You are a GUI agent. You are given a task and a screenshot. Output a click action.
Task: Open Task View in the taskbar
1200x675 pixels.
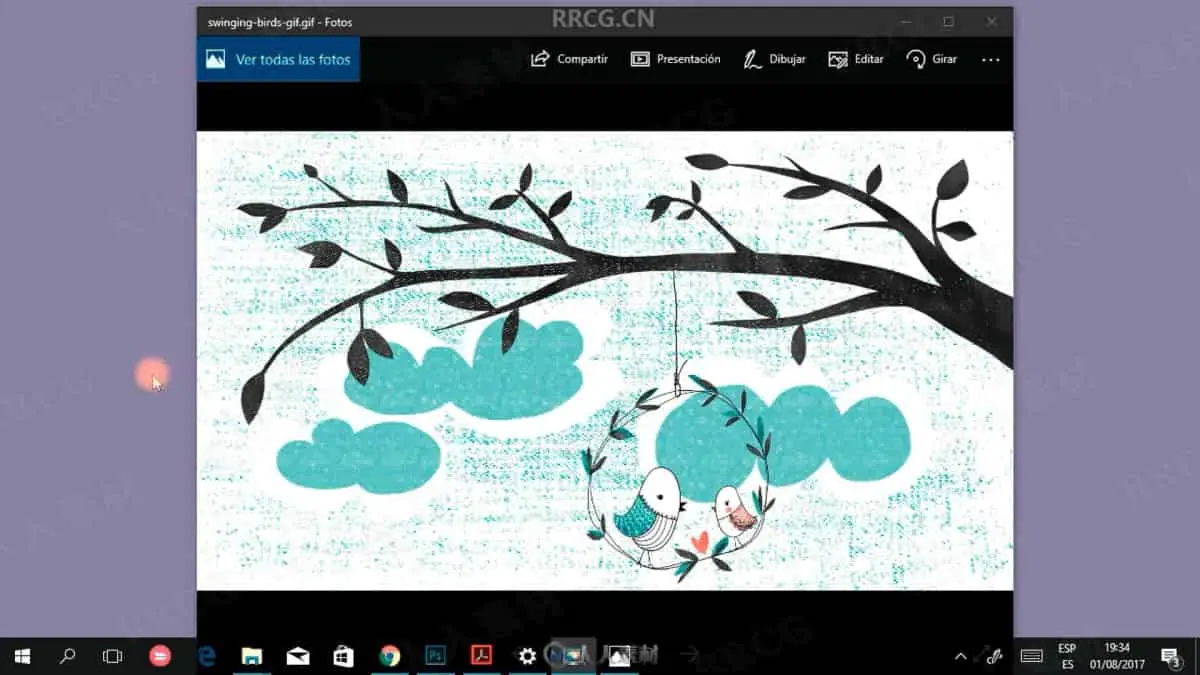113,656
